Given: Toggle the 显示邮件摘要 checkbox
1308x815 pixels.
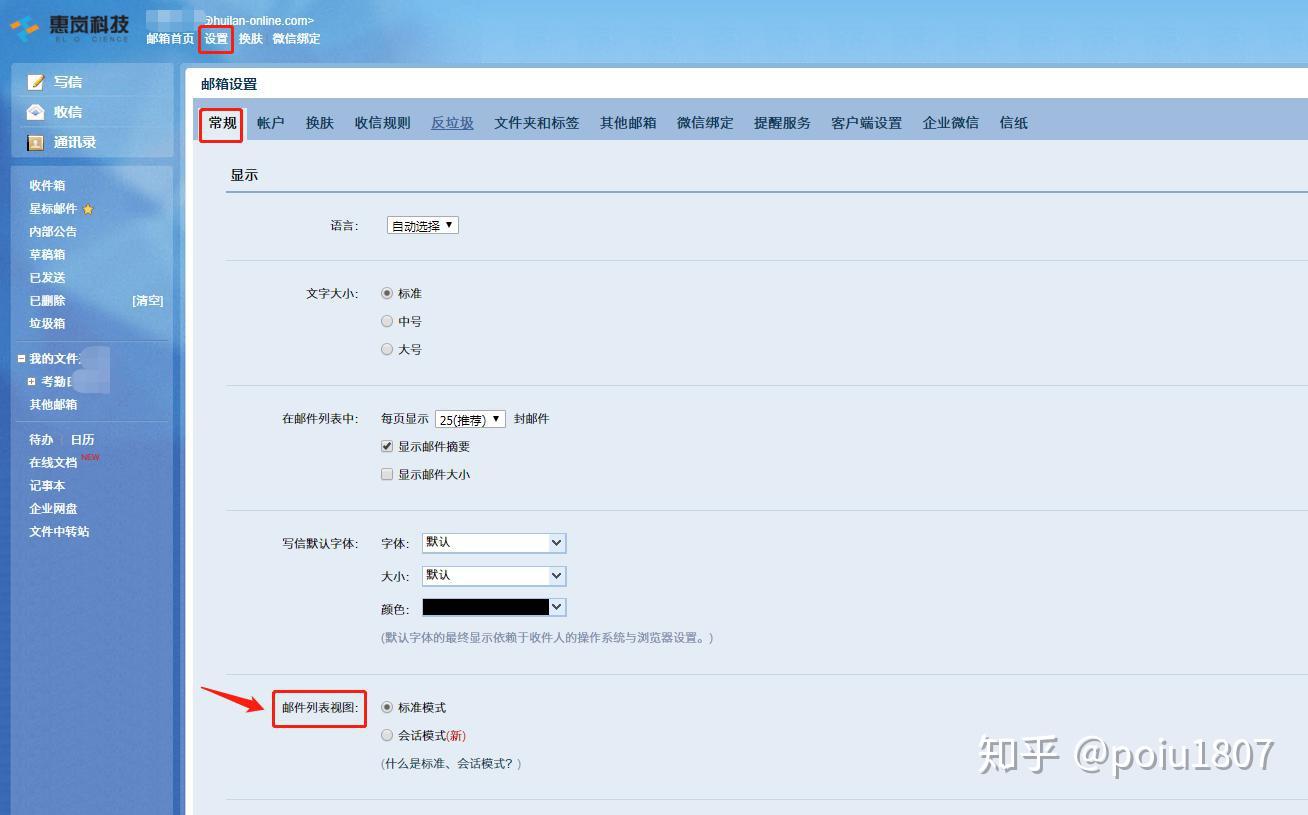Looking at the screenshot, I should [387, 446].
